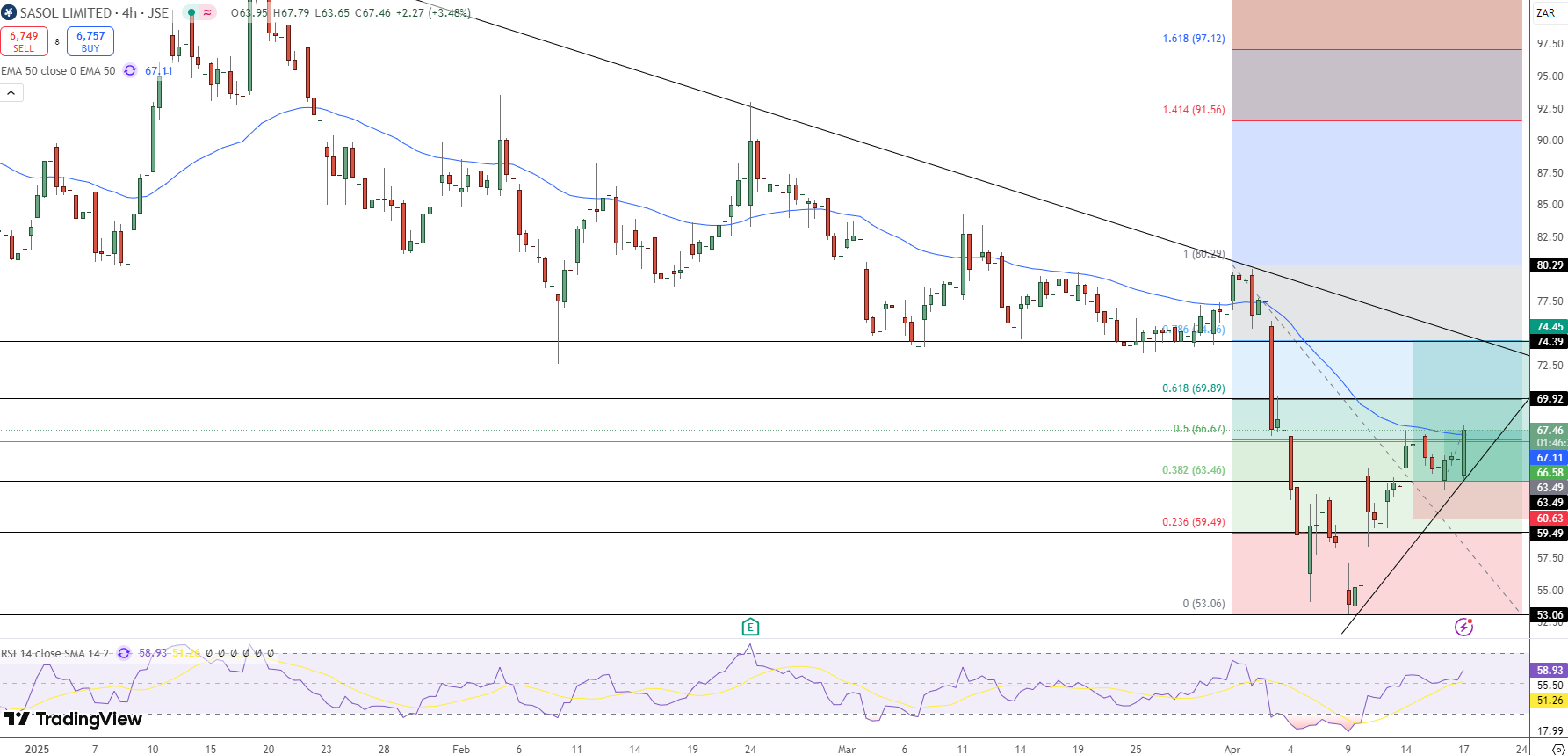
Task: Click the RSI value 58.93 in legend
Action: pyautogui.click(x=153, y=653)
